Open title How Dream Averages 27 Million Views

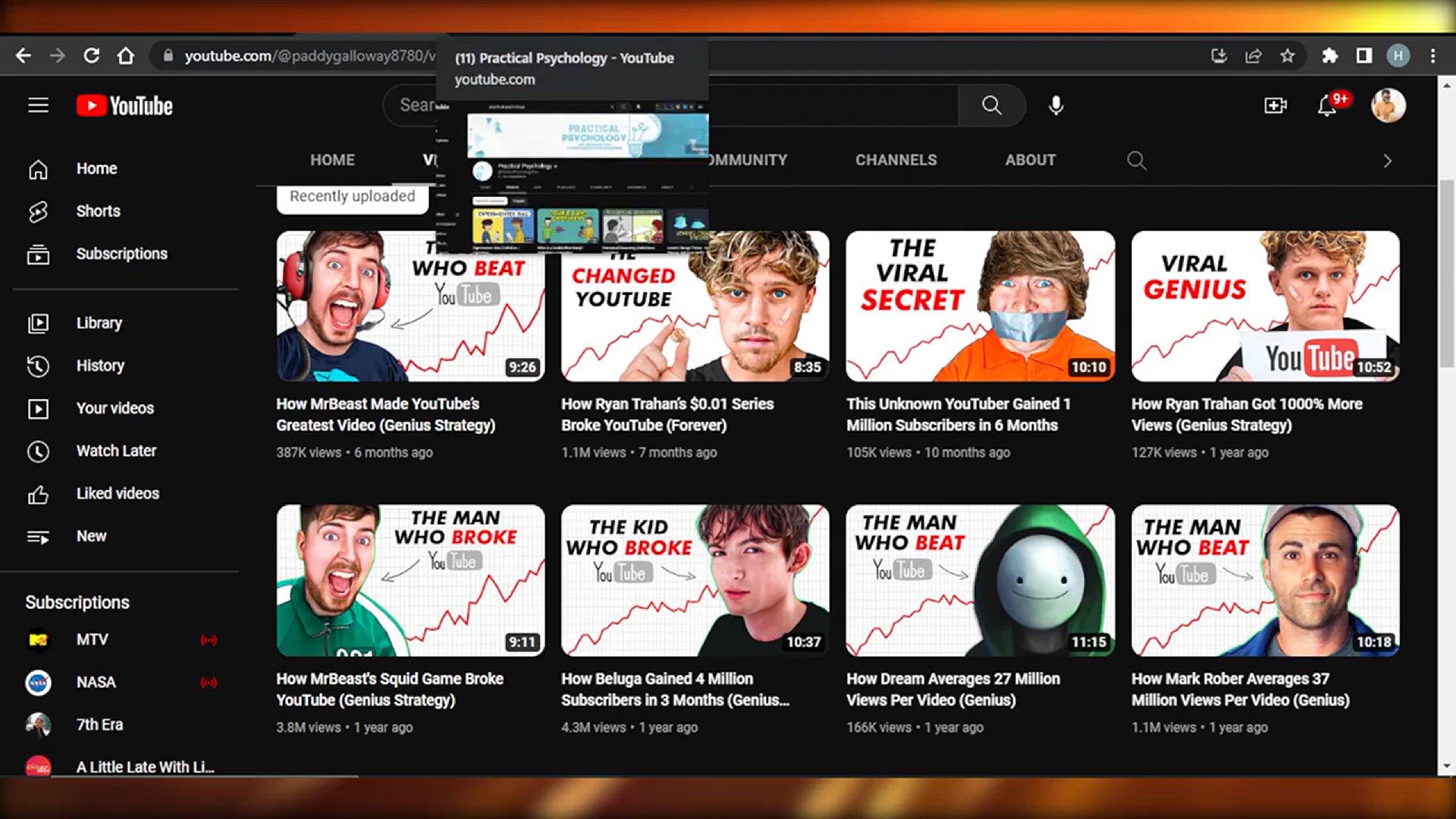tap(953, 689)
